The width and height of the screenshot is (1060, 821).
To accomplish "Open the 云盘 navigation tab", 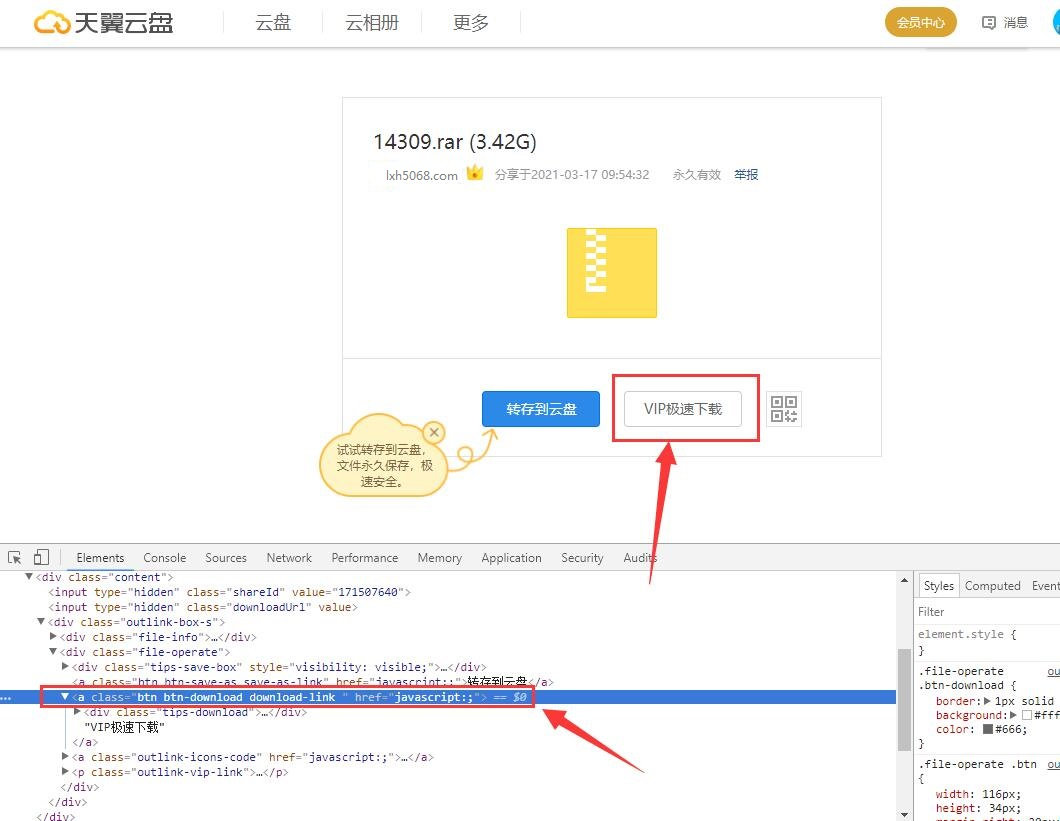I will tap(273, 23).
